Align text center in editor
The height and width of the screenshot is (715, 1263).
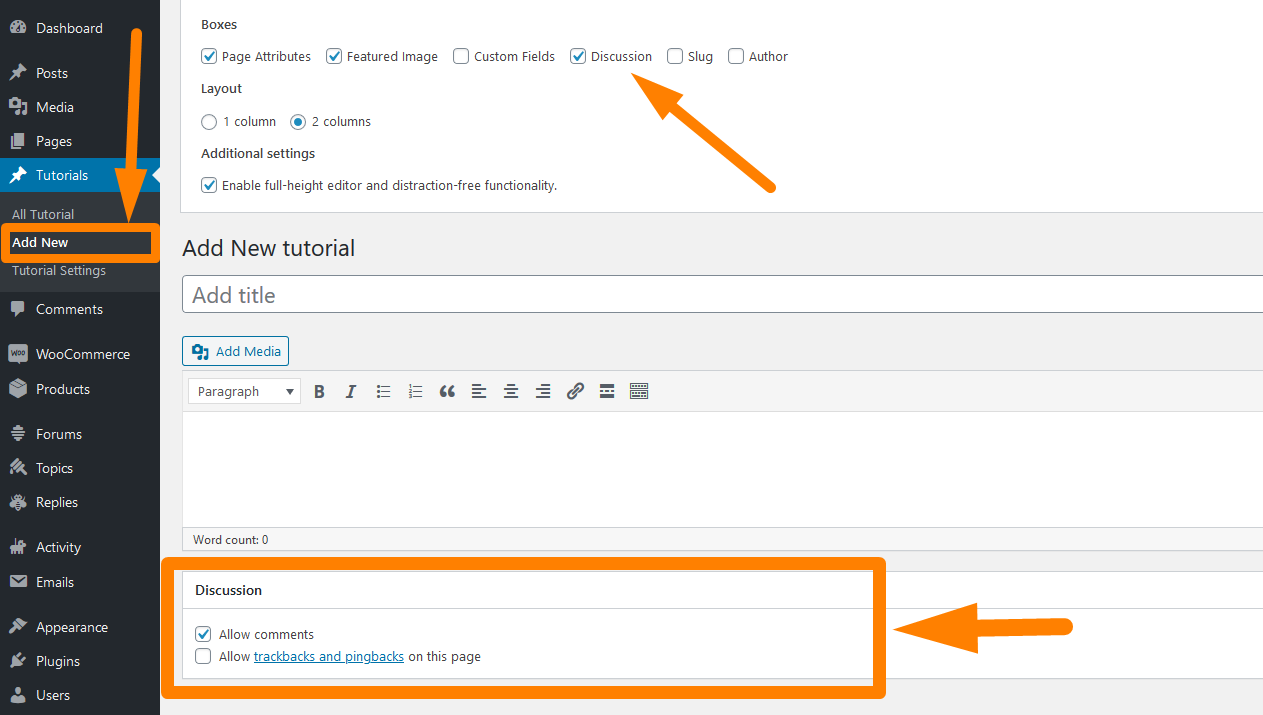(x=511, y=392)
